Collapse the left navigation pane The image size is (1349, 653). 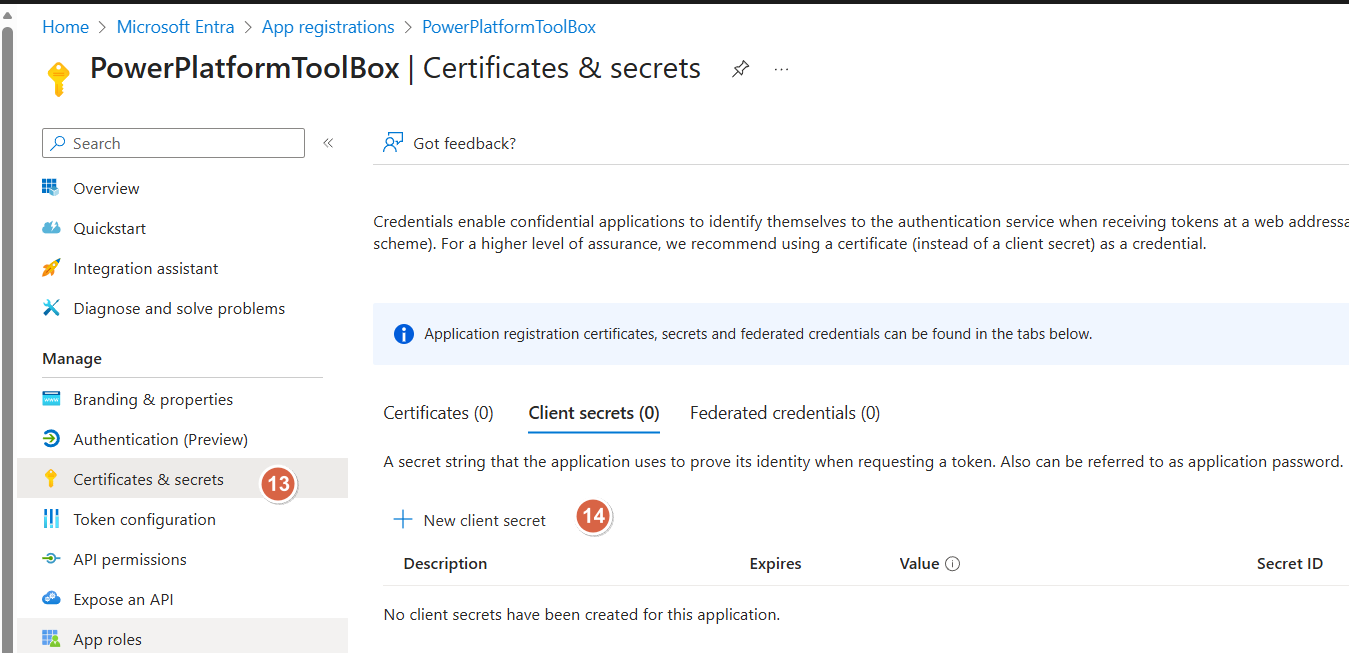327,142
